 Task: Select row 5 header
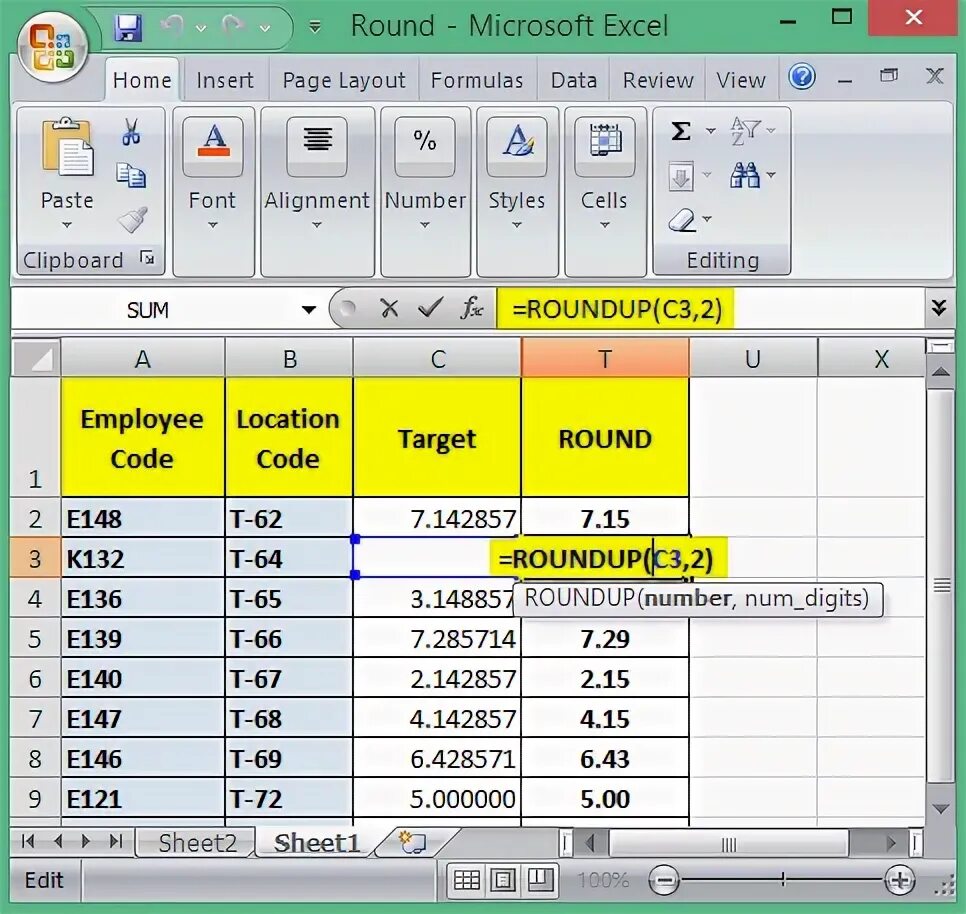pyautogui.click(x=35, y=639)
